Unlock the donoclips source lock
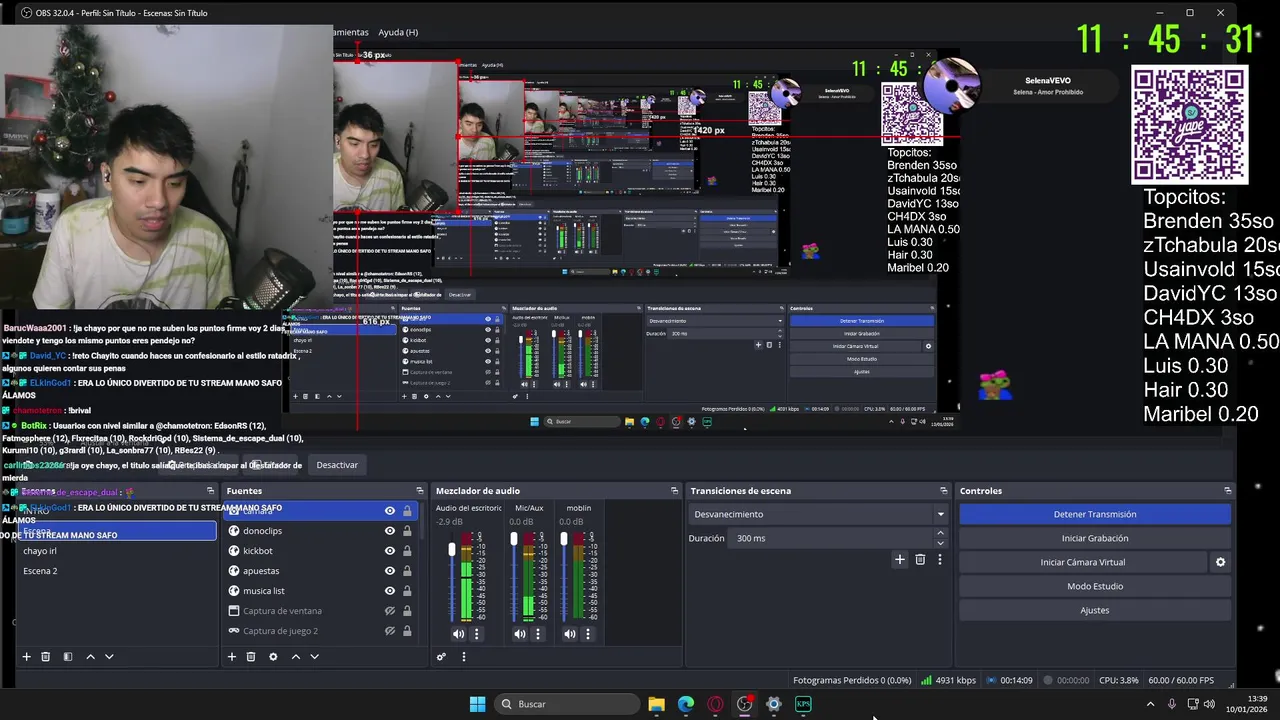The height and width of the screenshot is (720, 1280). (x=407, y=531)
